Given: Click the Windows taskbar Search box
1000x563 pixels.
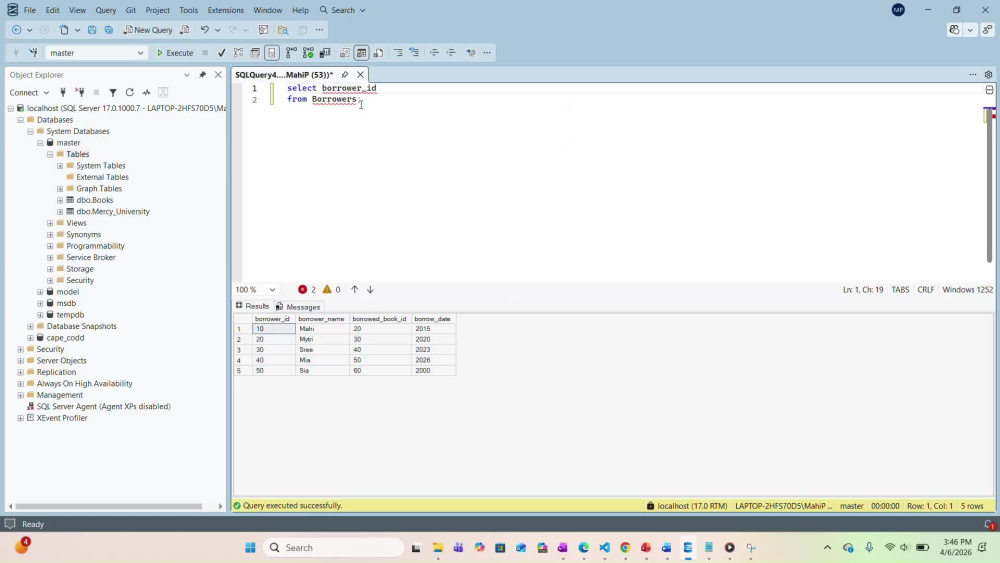Looking at the screenshot, I should point(334,548).
